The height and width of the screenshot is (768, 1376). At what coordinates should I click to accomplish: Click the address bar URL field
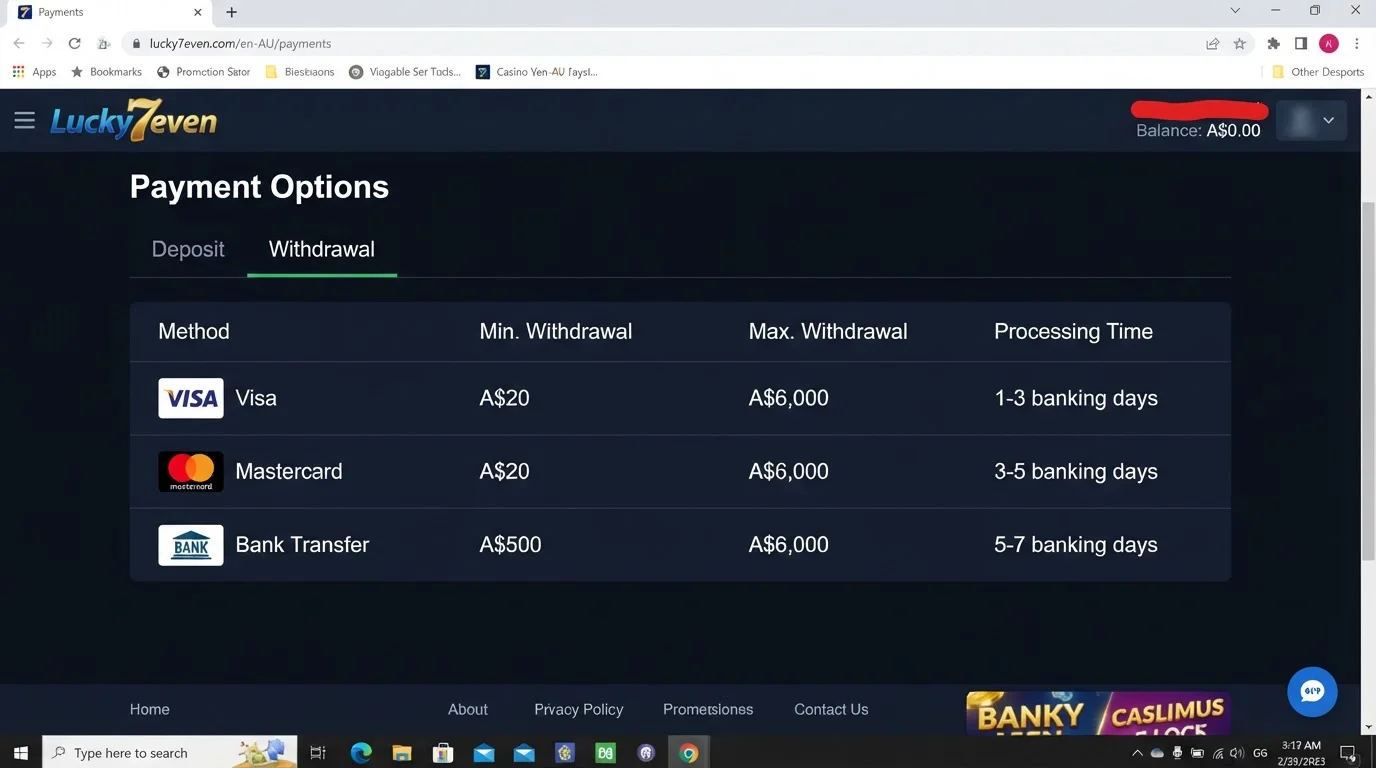(660, 43)
